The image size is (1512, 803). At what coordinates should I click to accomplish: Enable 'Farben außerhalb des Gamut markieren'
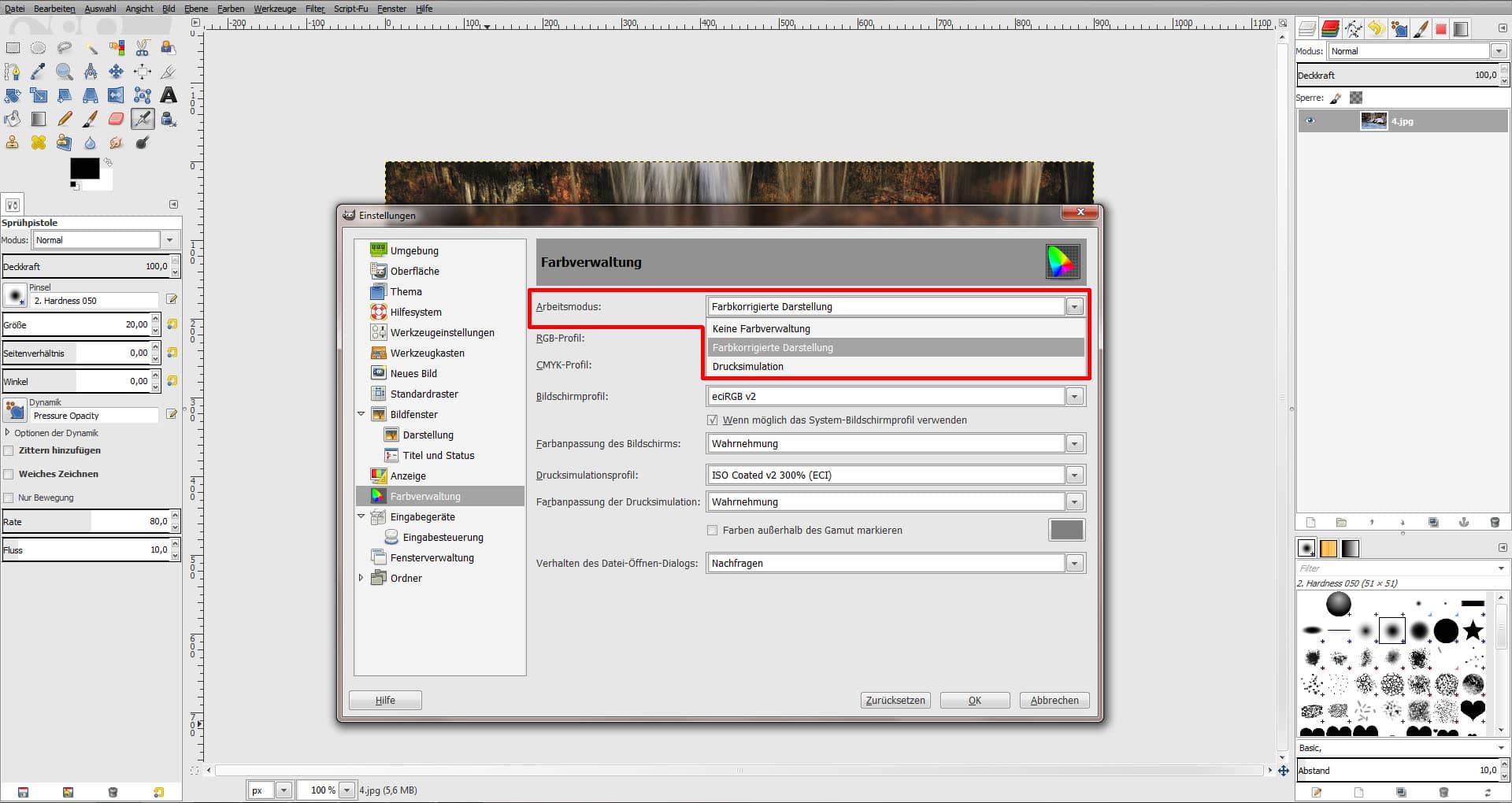(713, 530)
